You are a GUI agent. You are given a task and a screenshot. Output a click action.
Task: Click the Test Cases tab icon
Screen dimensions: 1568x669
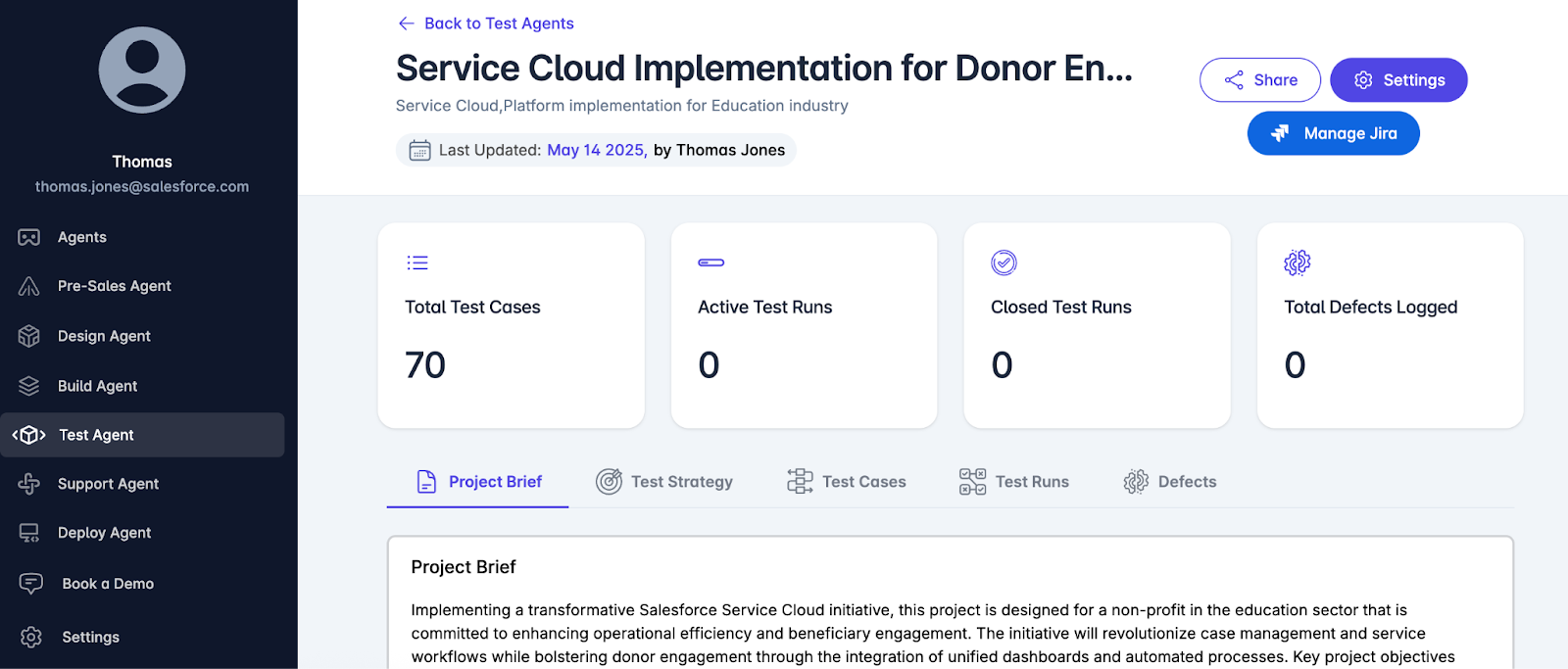(800, 482)
